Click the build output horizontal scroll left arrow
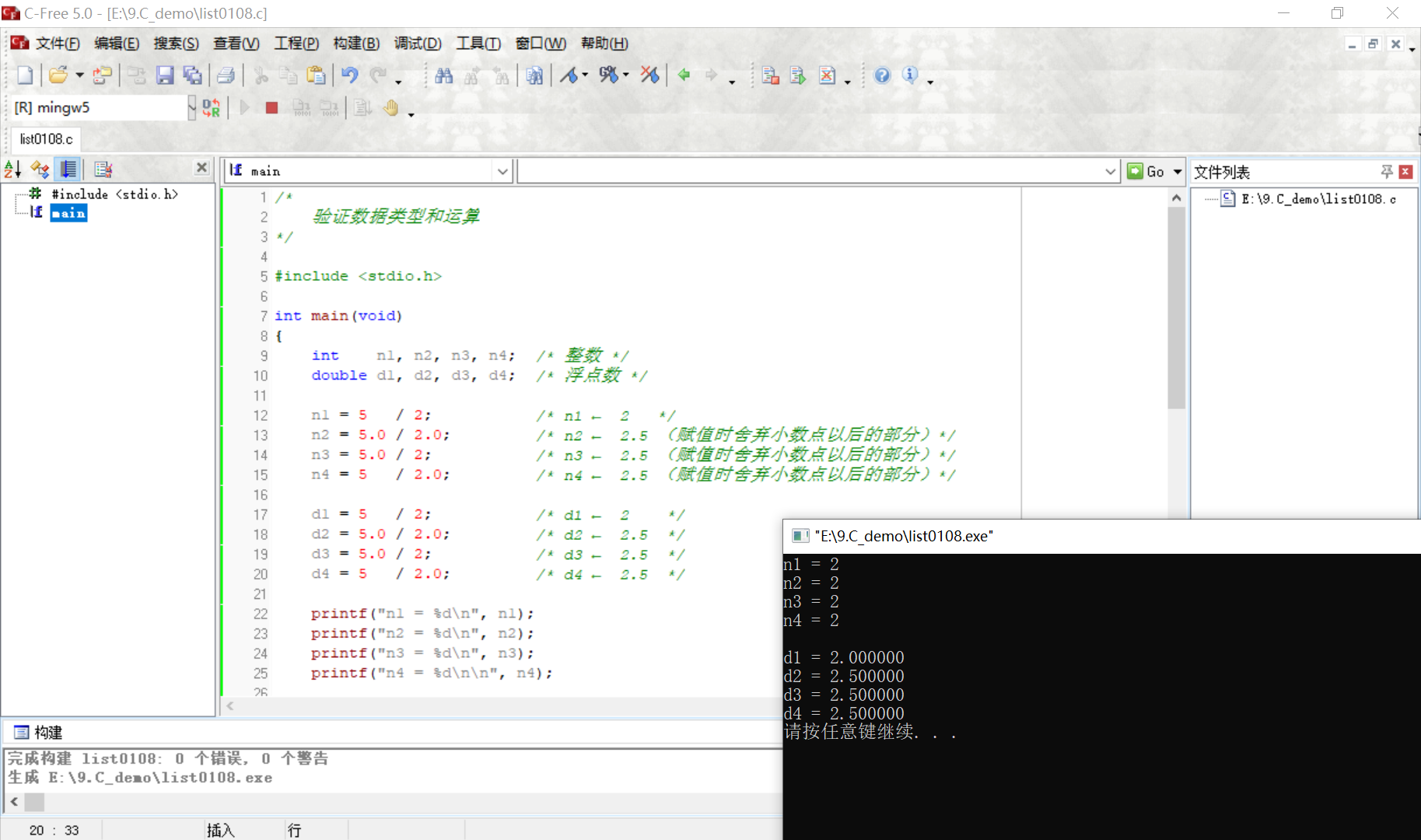The image size is (1421, 840). [14, 801]
